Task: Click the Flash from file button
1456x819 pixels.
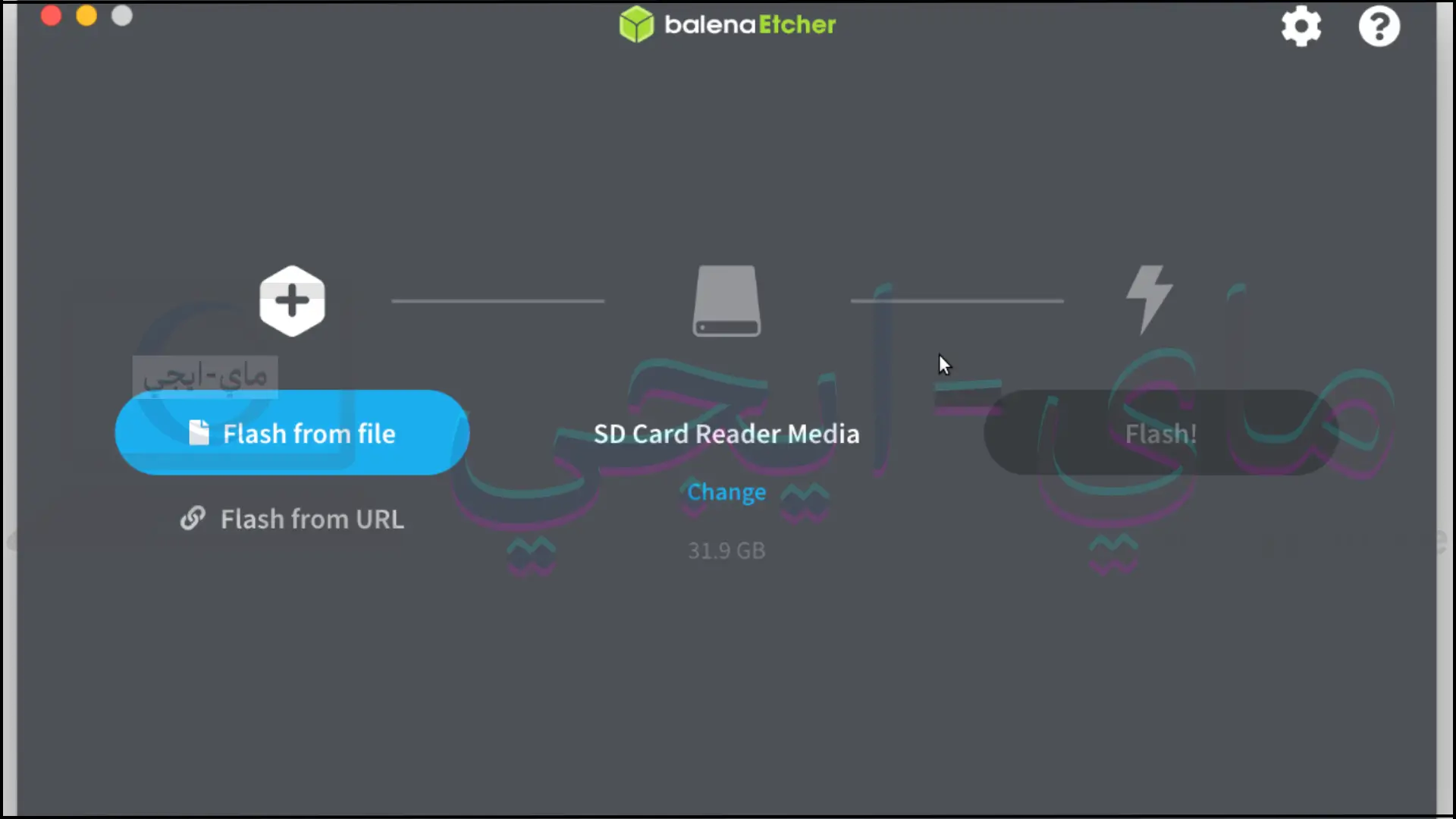Action: point(292,432)
